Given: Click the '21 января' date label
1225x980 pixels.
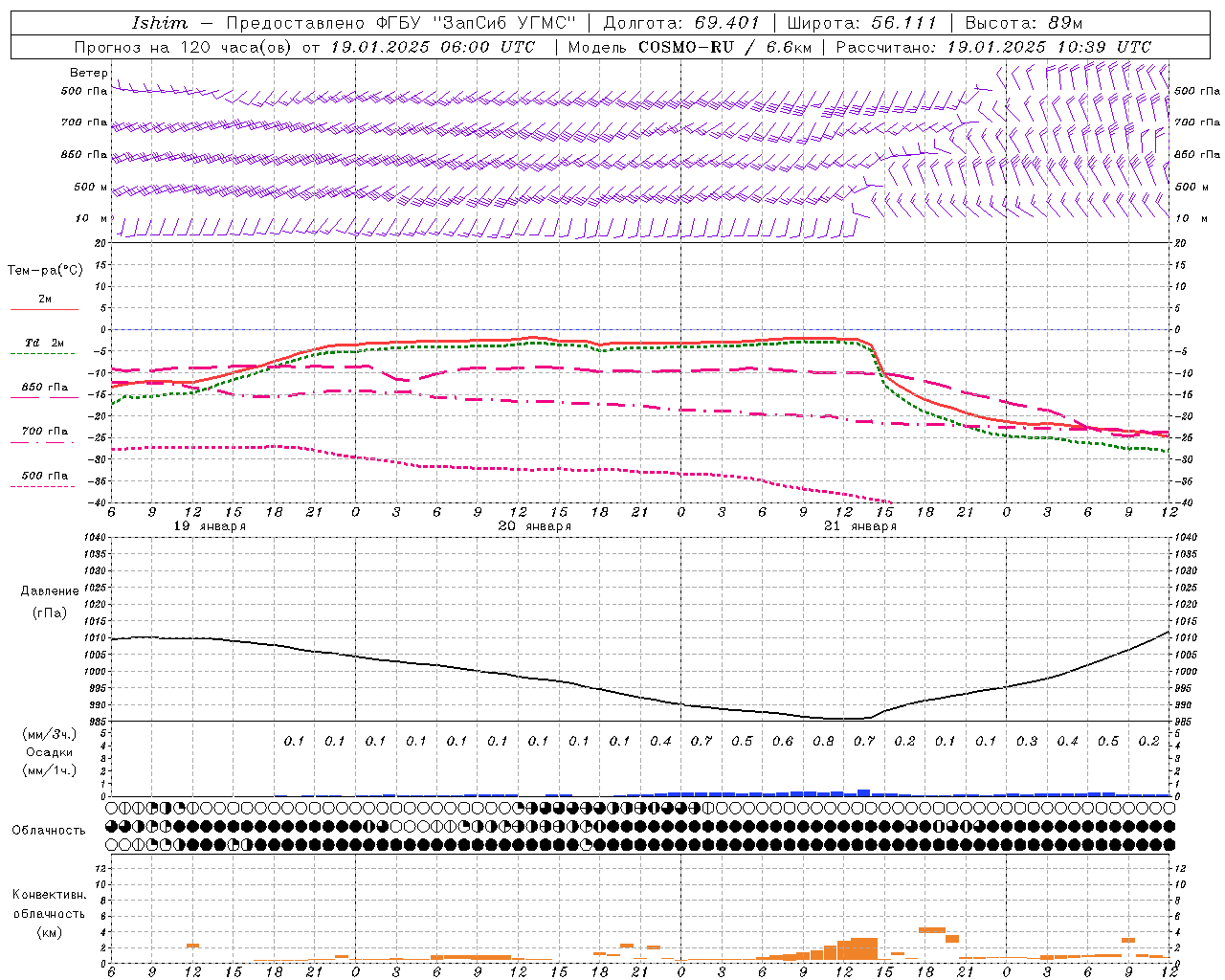Looking at the screenshot, I should point(860,526).
